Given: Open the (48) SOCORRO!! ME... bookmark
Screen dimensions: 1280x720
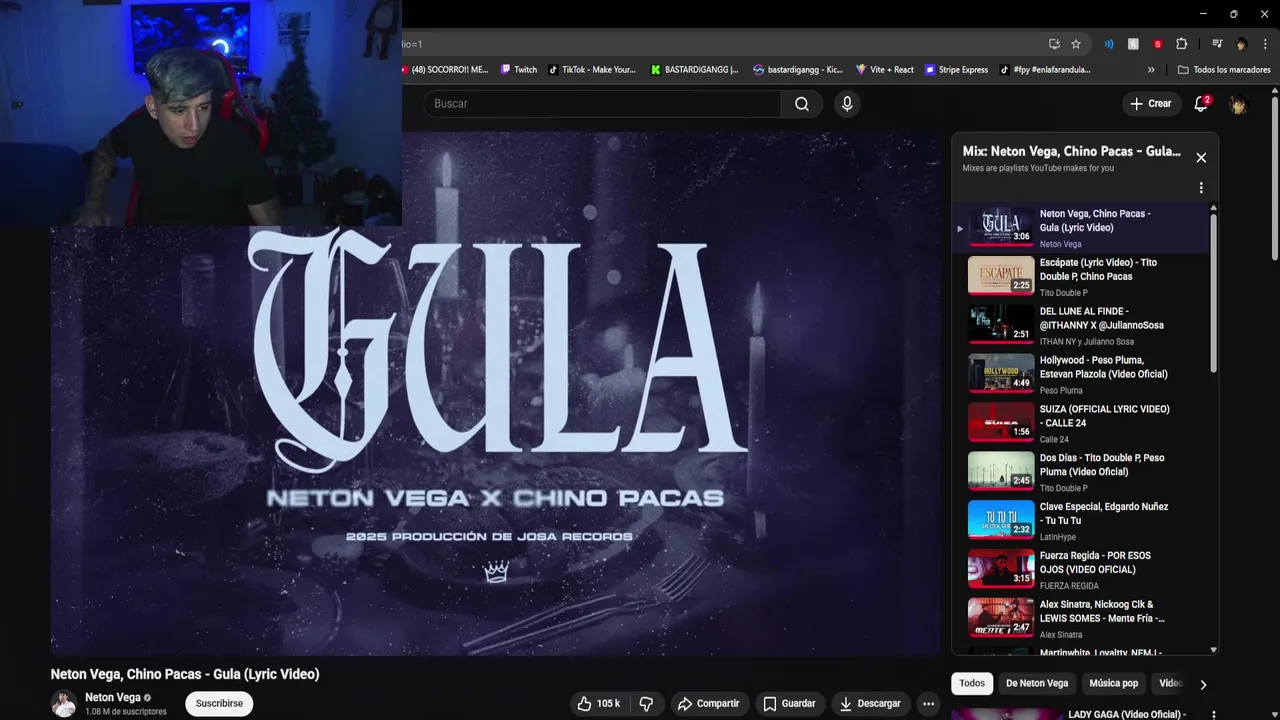Looking at the screenshot, I should pyautogui.click(x=445, y=70).
